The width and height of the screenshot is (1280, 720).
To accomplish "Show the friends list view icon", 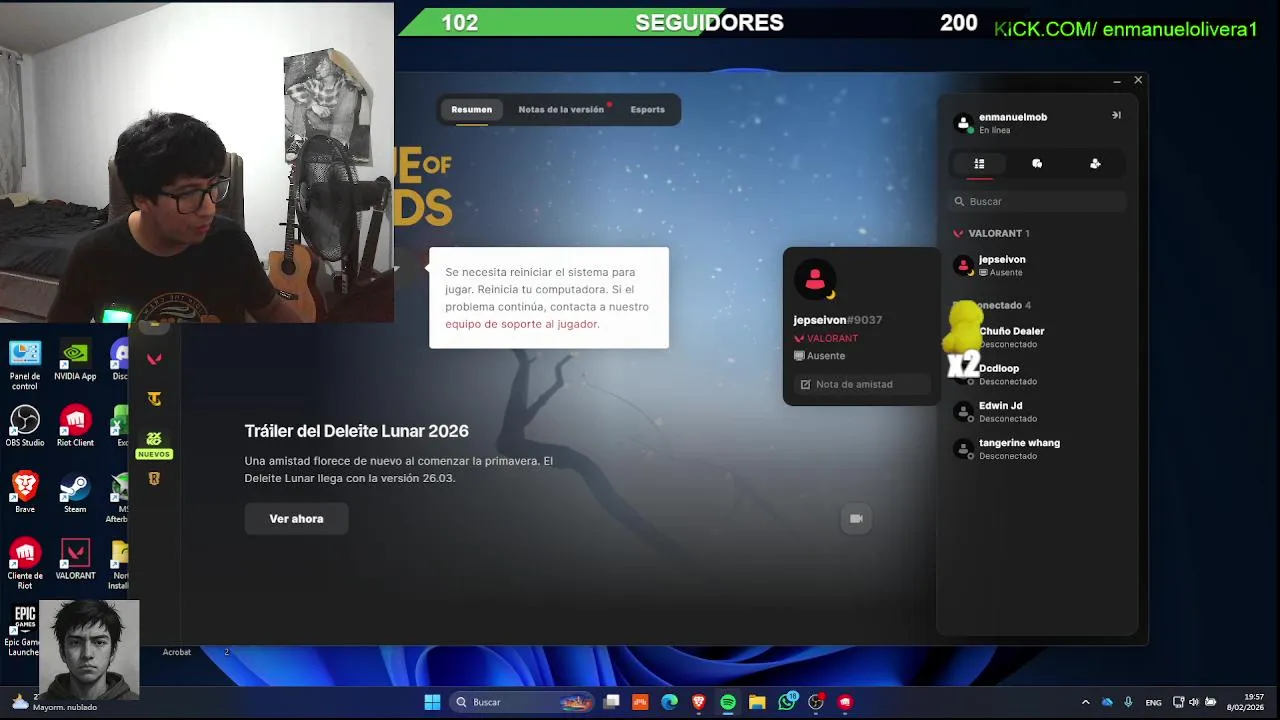I will [979, 164].
